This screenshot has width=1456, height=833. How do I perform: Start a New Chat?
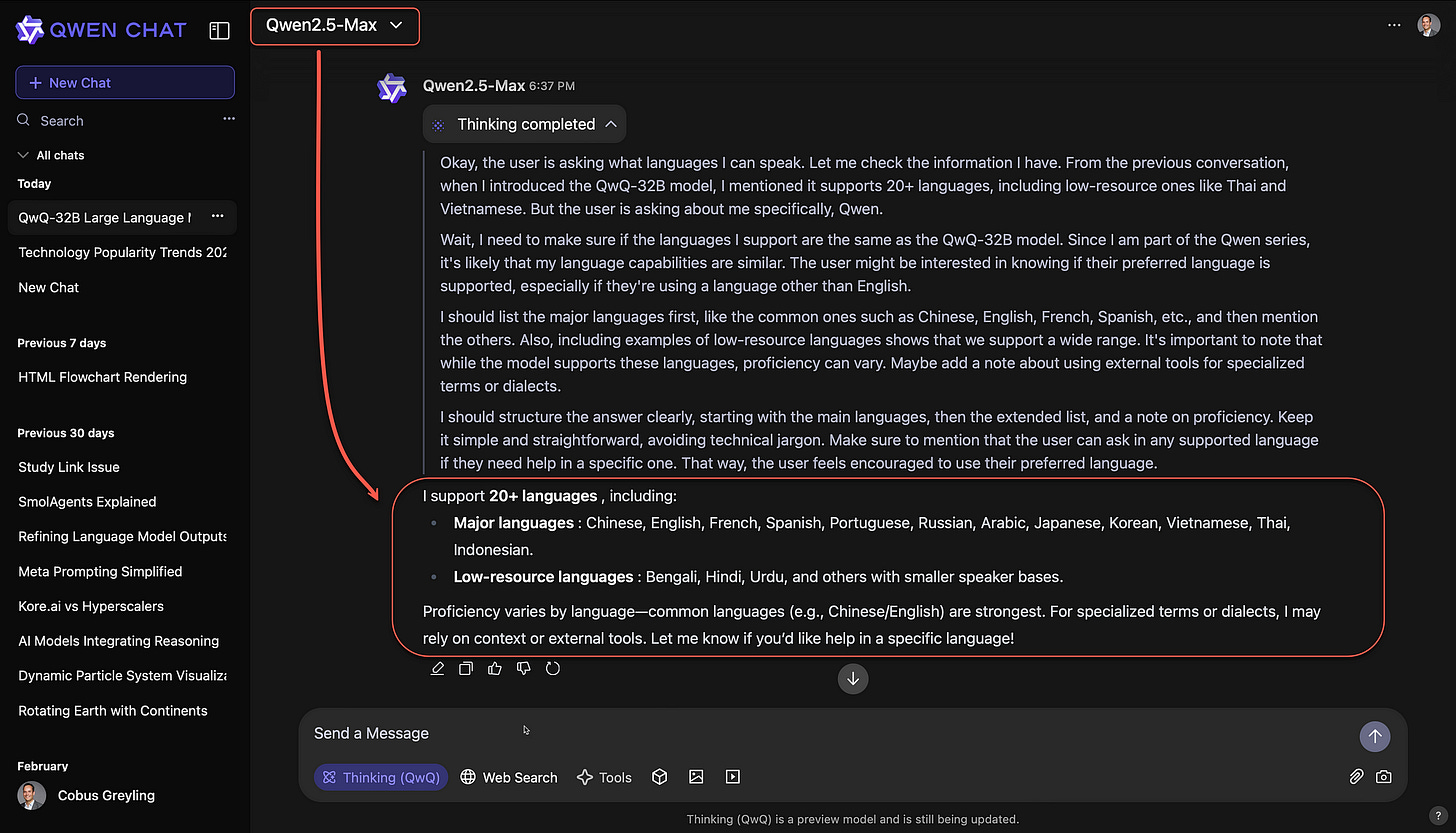(125, 83)
